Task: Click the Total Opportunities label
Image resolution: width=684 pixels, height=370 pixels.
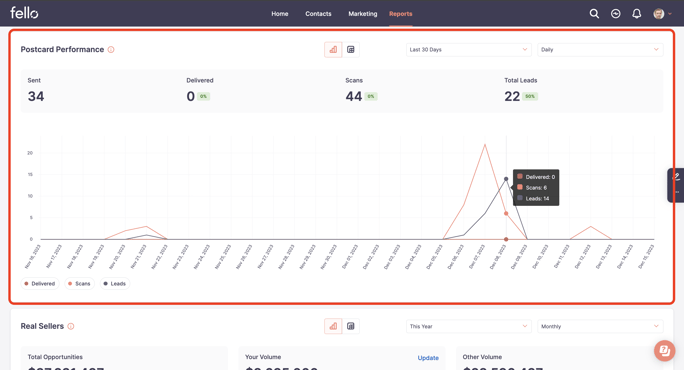Action: pos(55,357)
